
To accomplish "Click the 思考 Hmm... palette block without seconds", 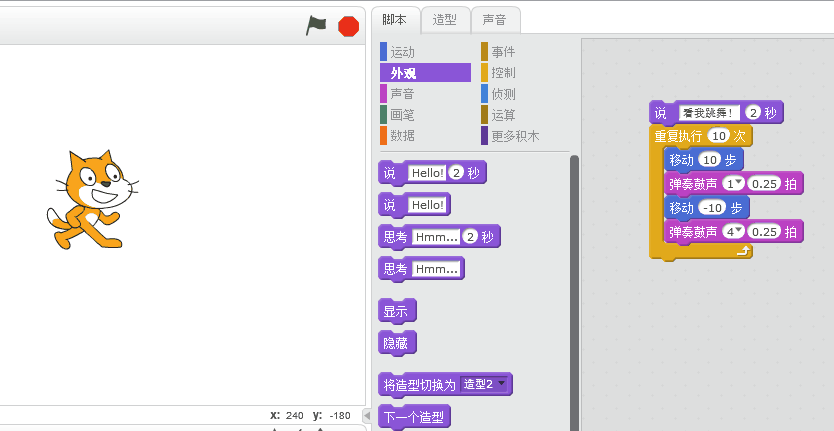I will point(421,269).
